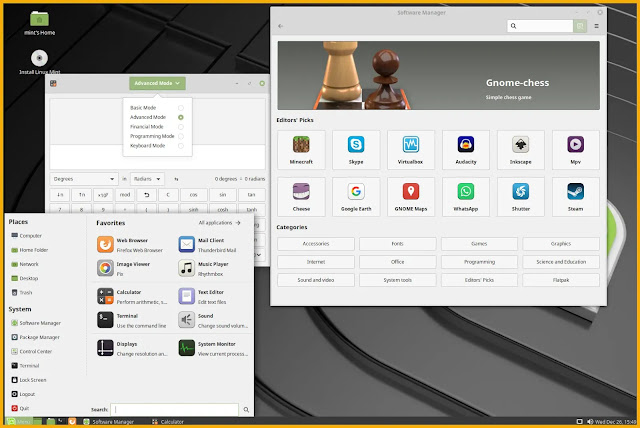
Task: Browse the Flatpak category
Action: pyautogui.click(x=561, y=280)
